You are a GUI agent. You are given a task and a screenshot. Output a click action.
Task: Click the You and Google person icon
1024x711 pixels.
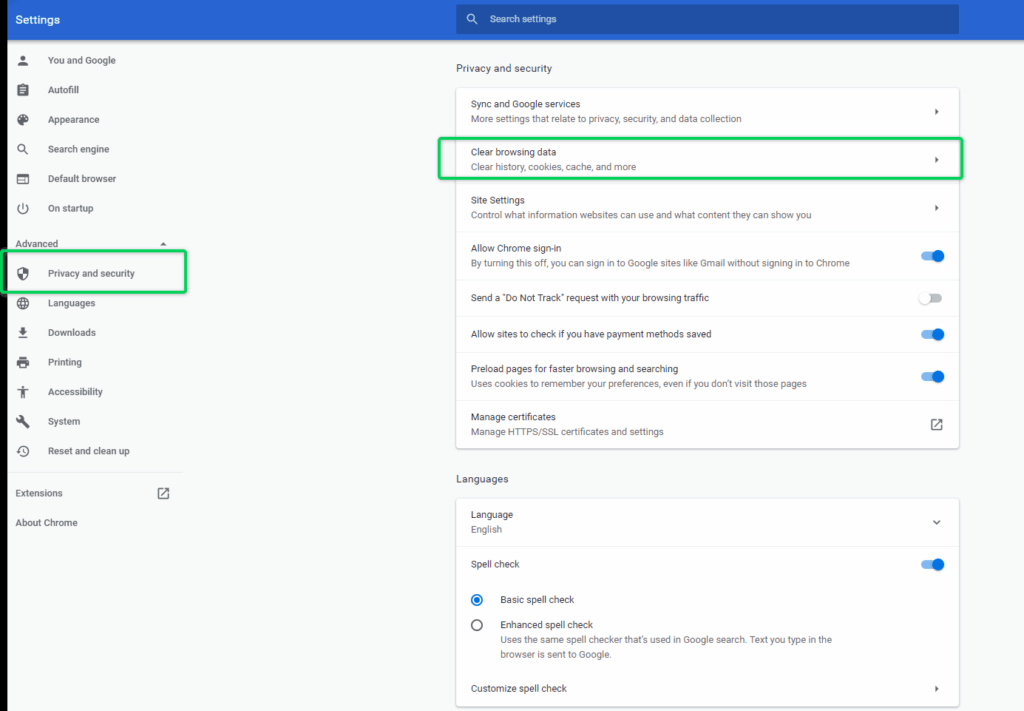(23, 61)
